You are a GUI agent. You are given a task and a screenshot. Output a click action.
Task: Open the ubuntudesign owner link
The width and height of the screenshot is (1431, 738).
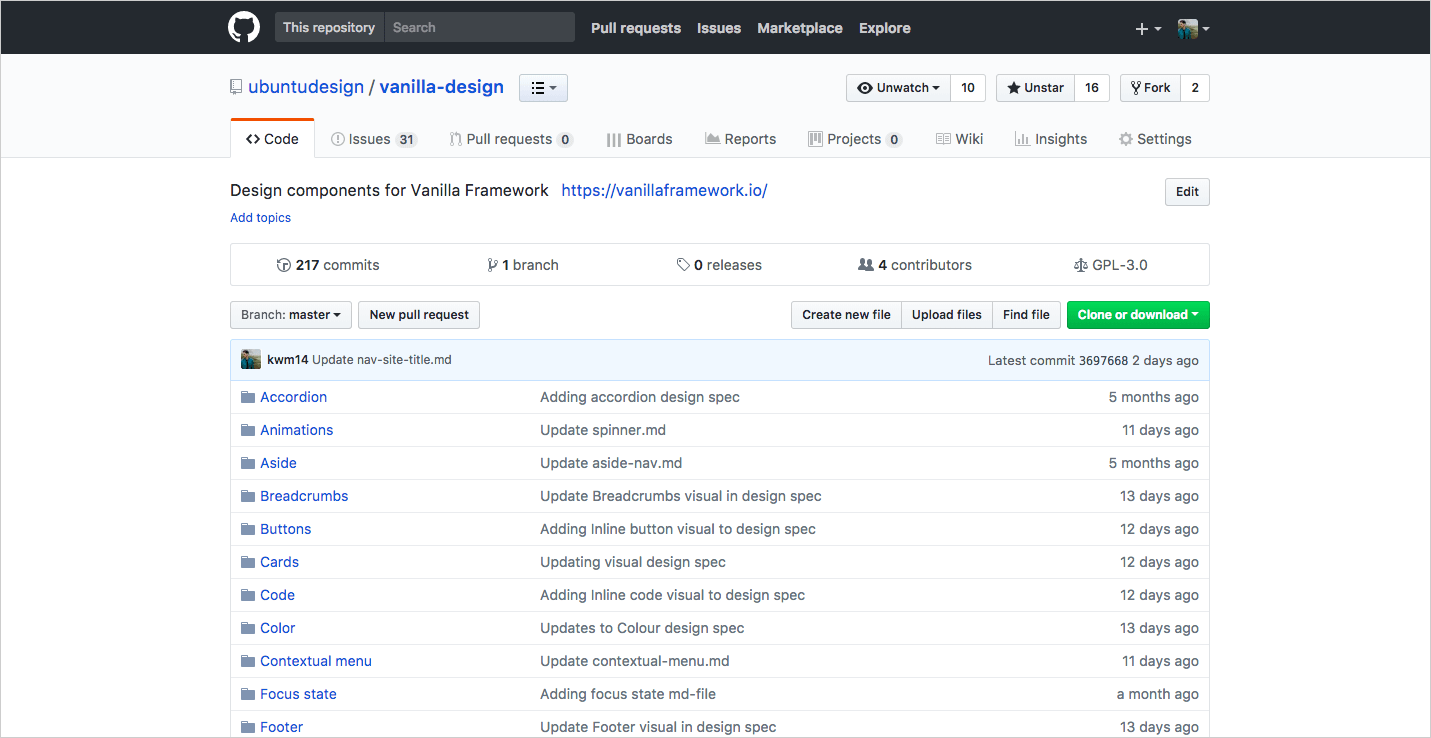pyautogui.click(x=306, y=87)
